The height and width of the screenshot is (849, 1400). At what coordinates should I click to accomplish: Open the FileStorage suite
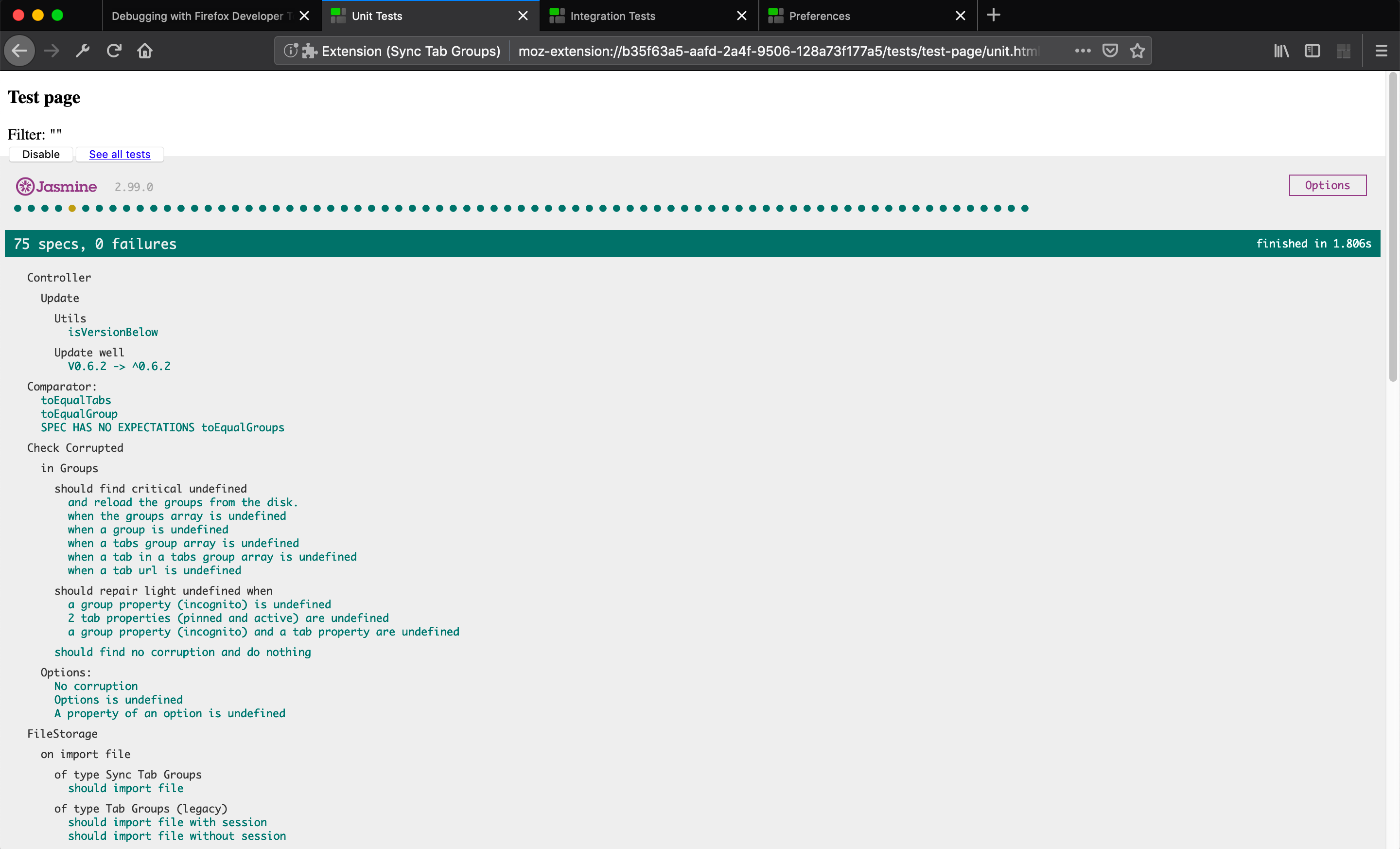(63, 735)
